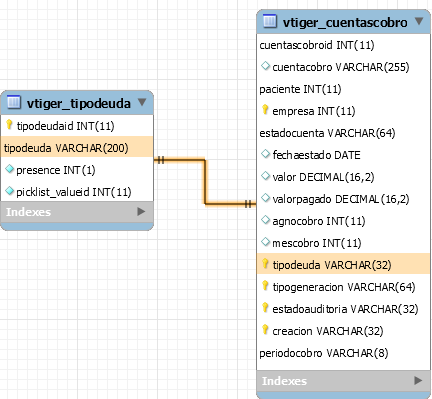This screenshot has height=399, width=432.
Task: Collapse the vtiger_tipodeuda table via header arrow
Action: click(x=142, y=102)
